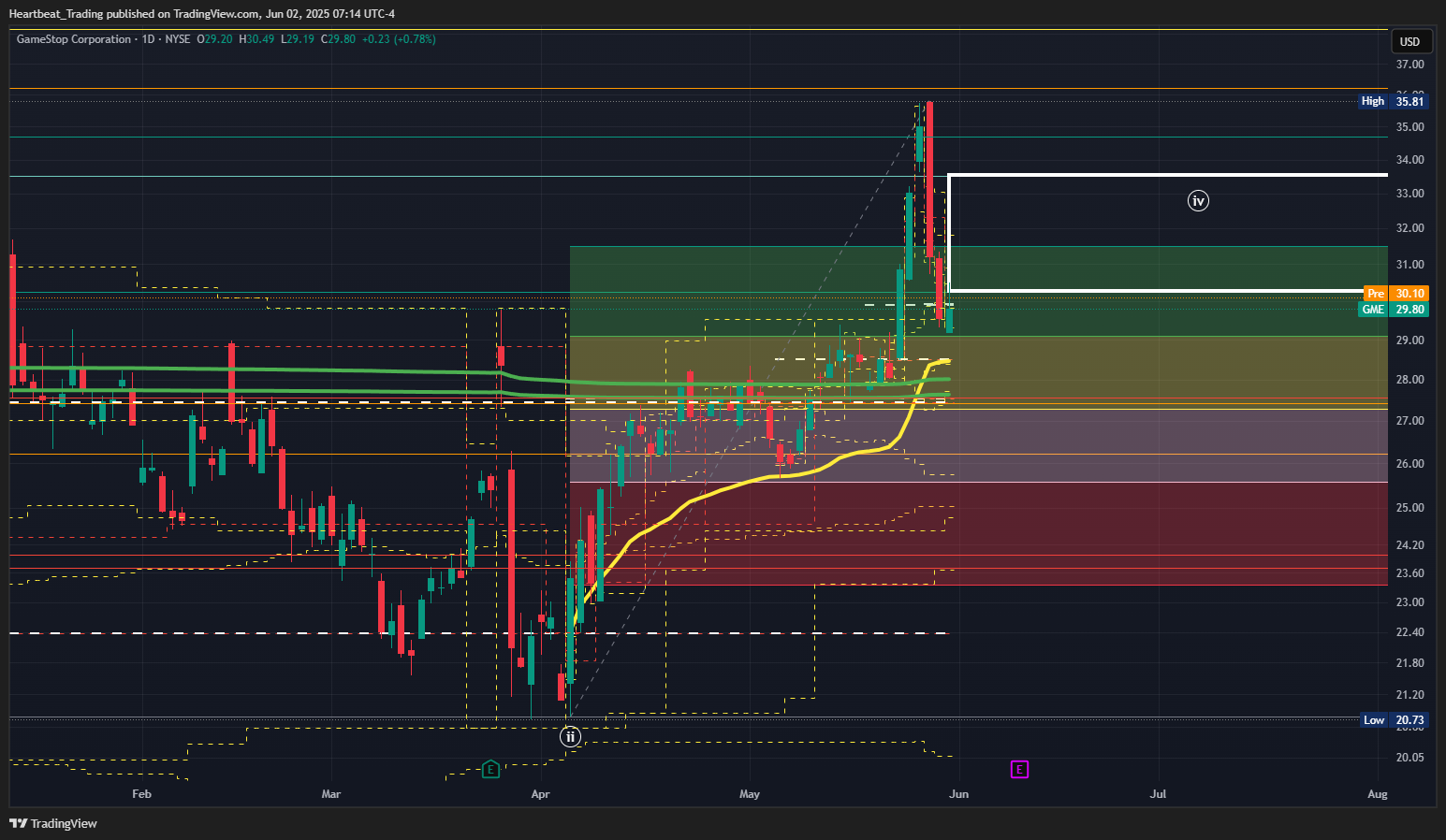Click 24.20 on the price axis

1410,545
